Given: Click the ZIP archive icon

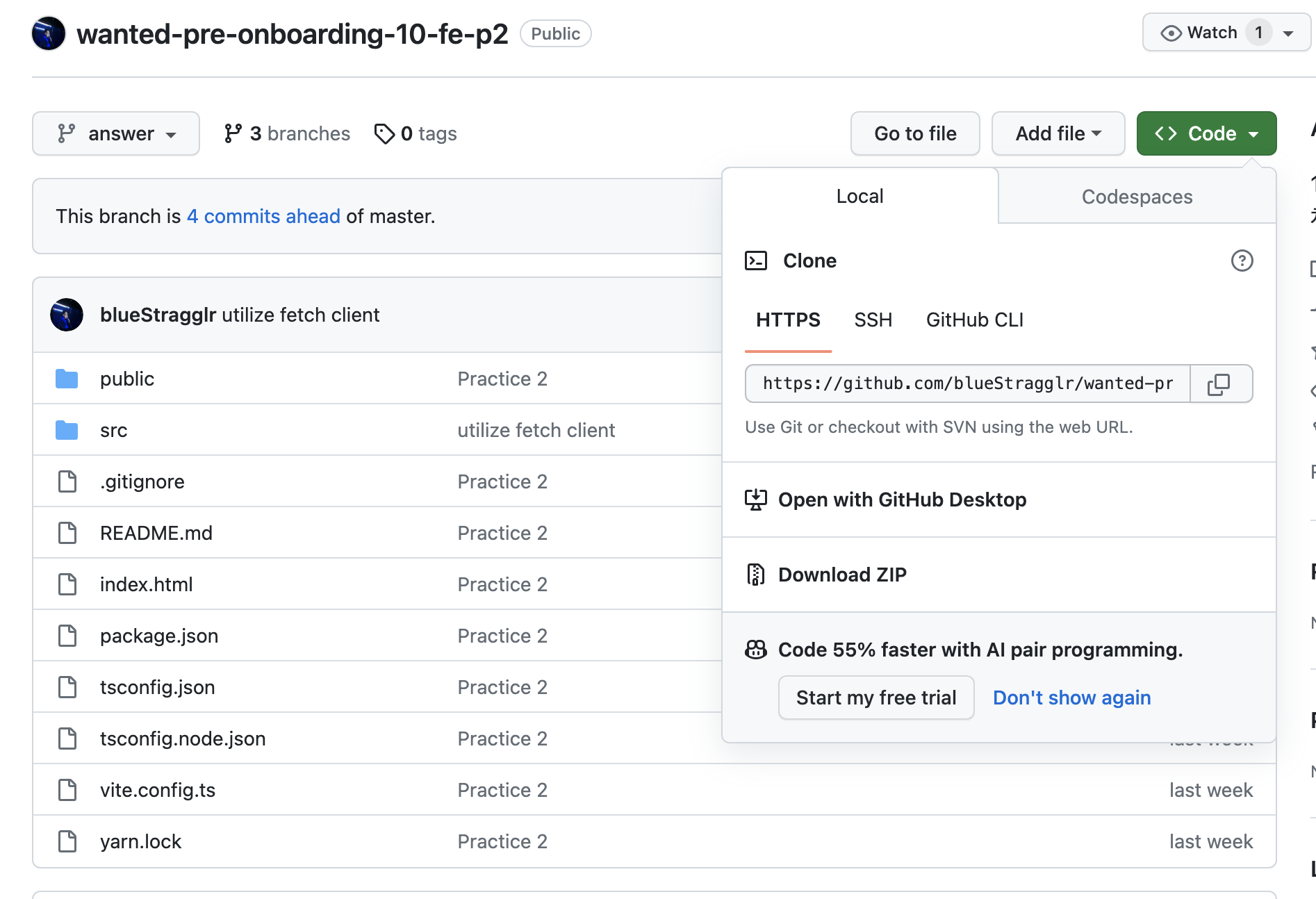Looking at the screenshot, I should coord(756,575).
